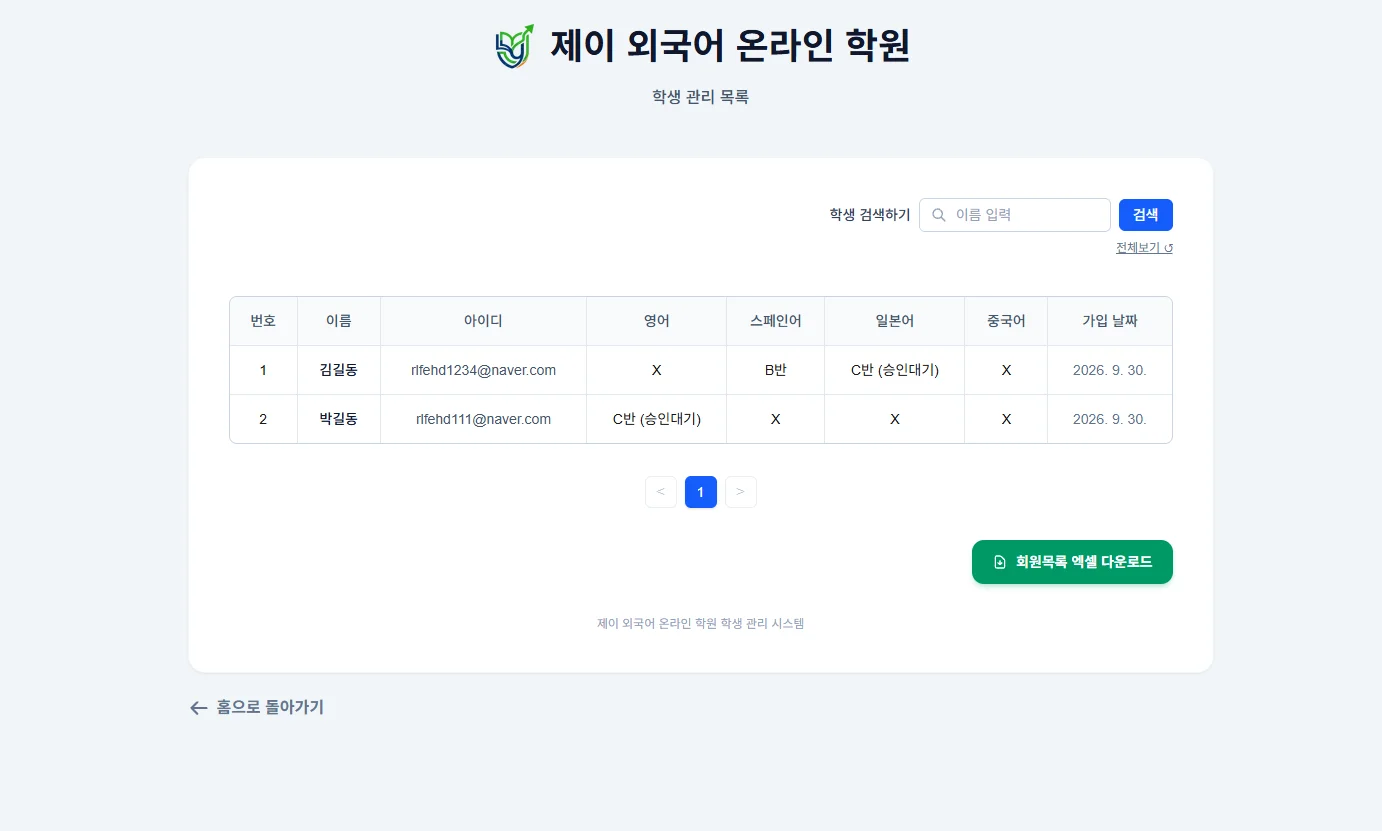Image resolution: width=1382 pixels, height=831 pixels.
Task: Click the 스페인어 column header
Action: (x=776, y=321)
